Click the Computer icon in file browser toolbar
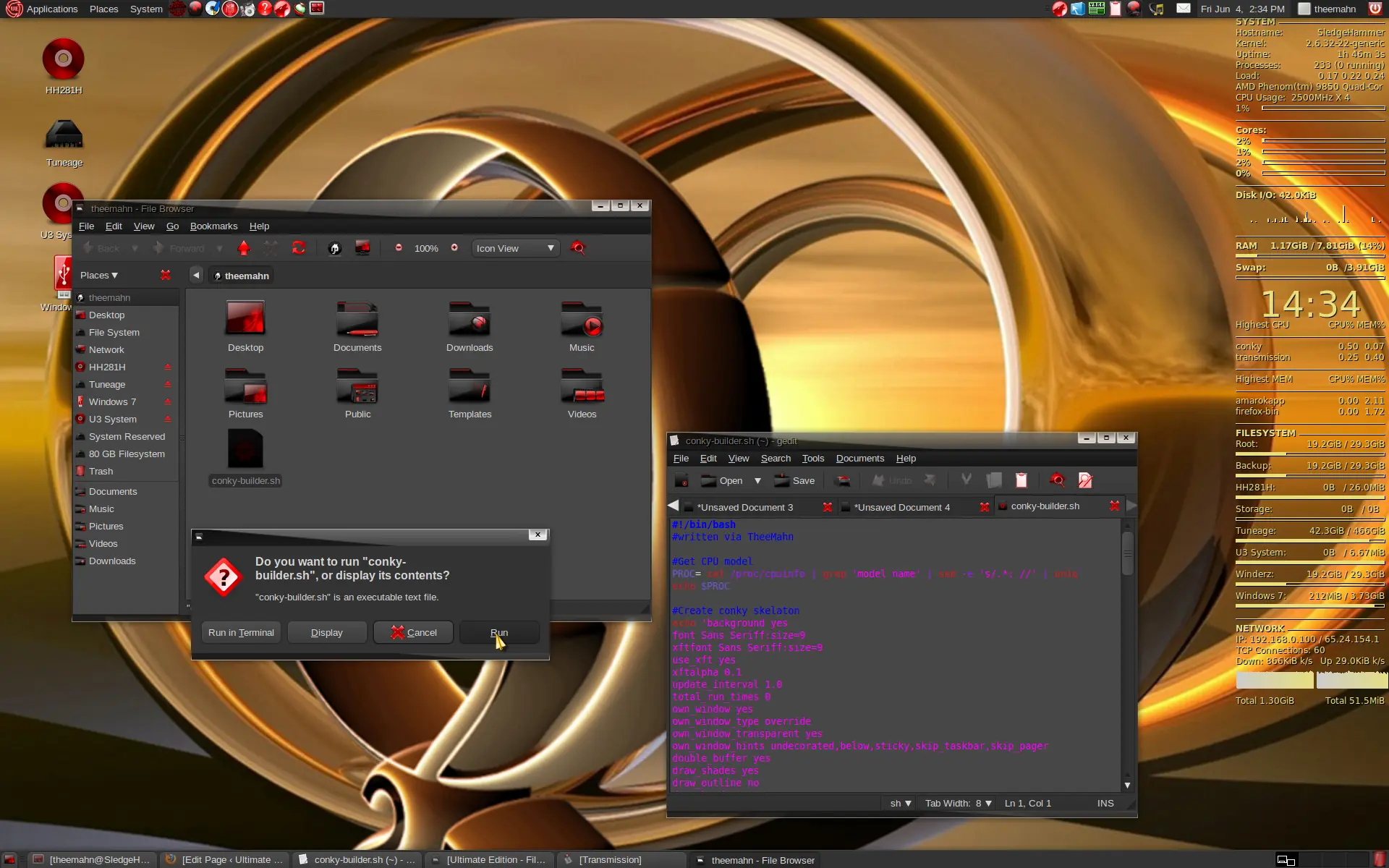The height and width of the screenshot is (868, 1389). 362,248
